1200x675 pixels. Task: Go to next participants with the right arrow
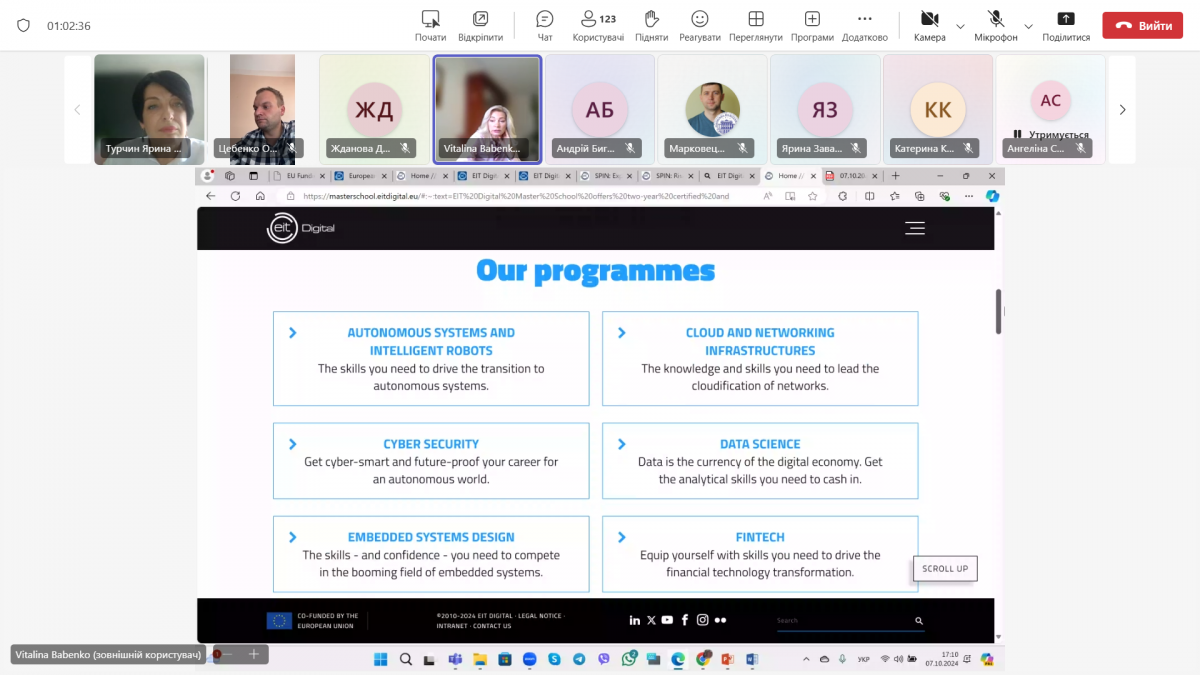tap(1122, 109)
